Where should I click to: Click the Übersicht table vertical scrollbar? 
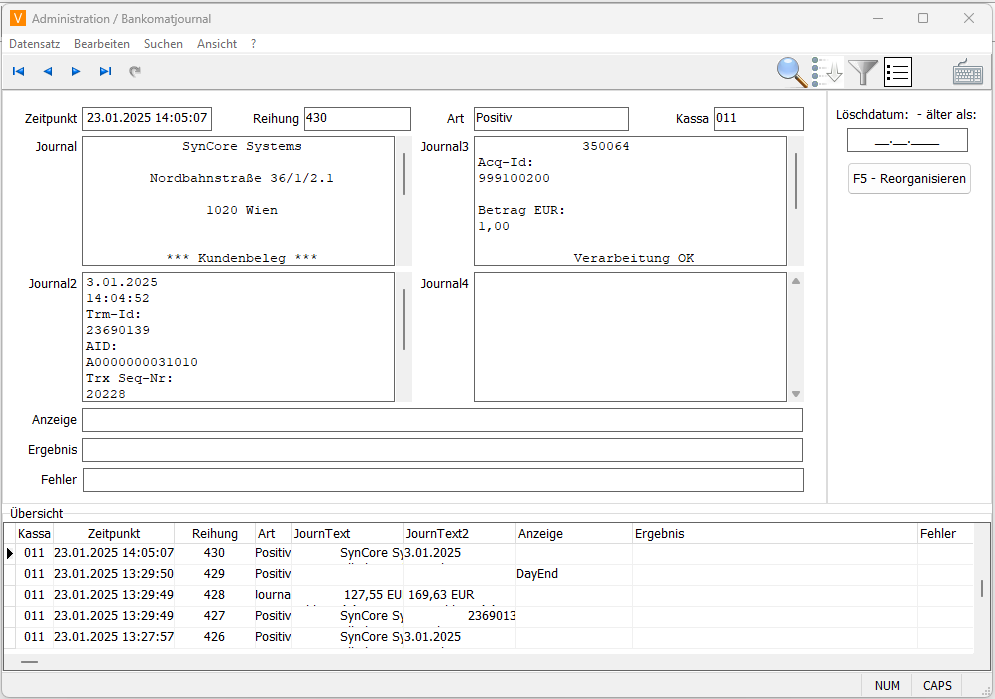point(984,589)
